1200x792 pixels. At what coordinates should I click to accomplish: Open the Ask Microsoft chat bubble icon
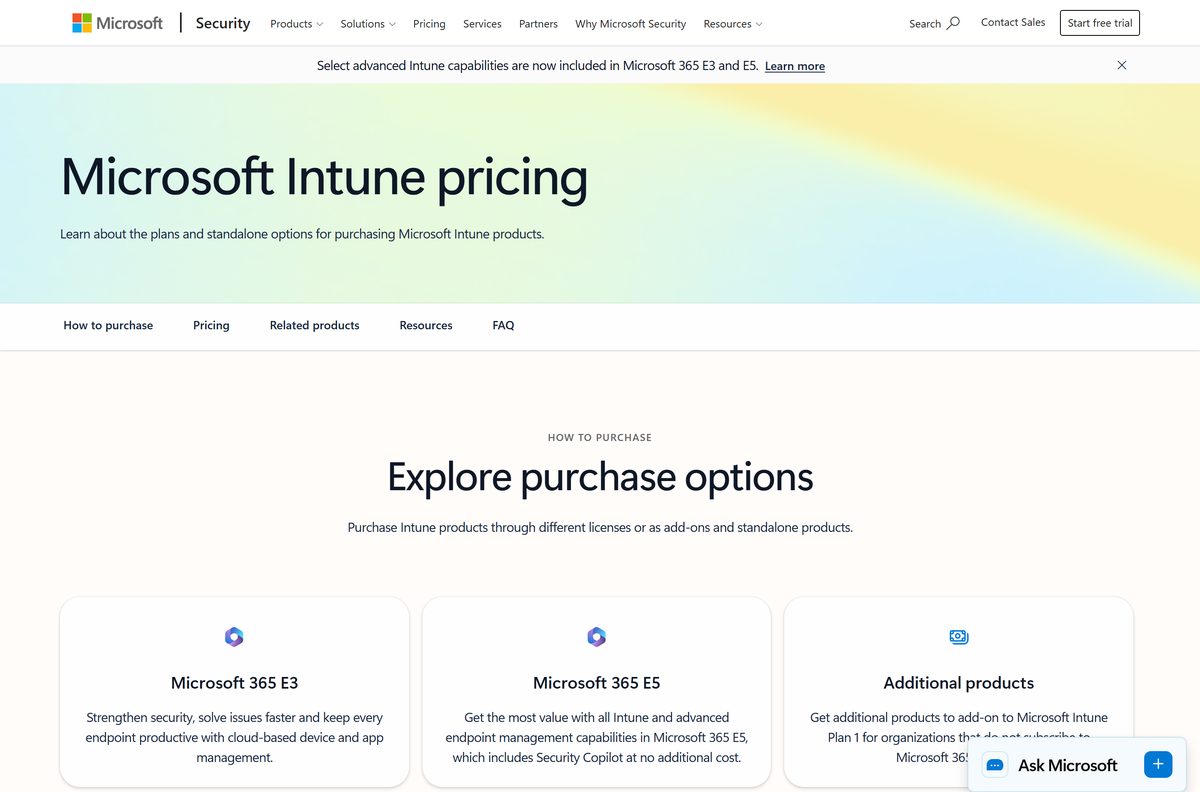pyautogui.click(x=995, y=765)
